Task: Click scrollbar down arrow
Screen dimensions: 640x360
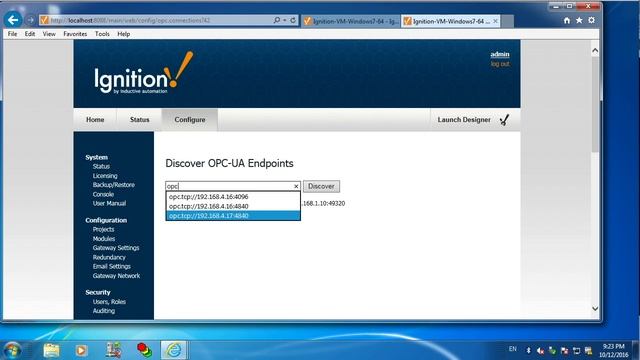Action: 595,309
